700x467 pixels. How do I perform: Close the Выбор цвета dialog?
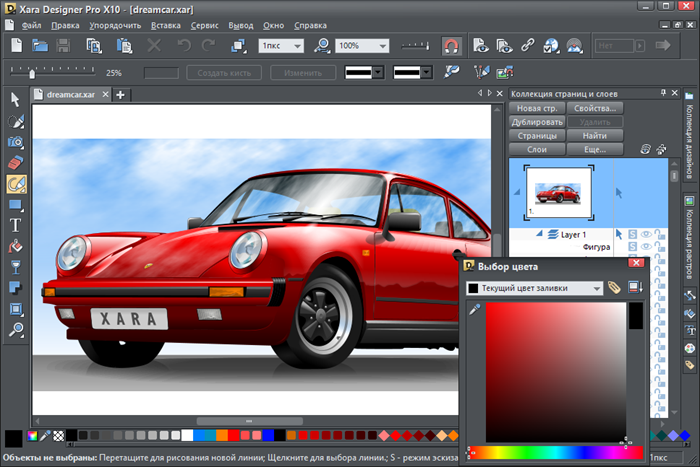[636, 263]
